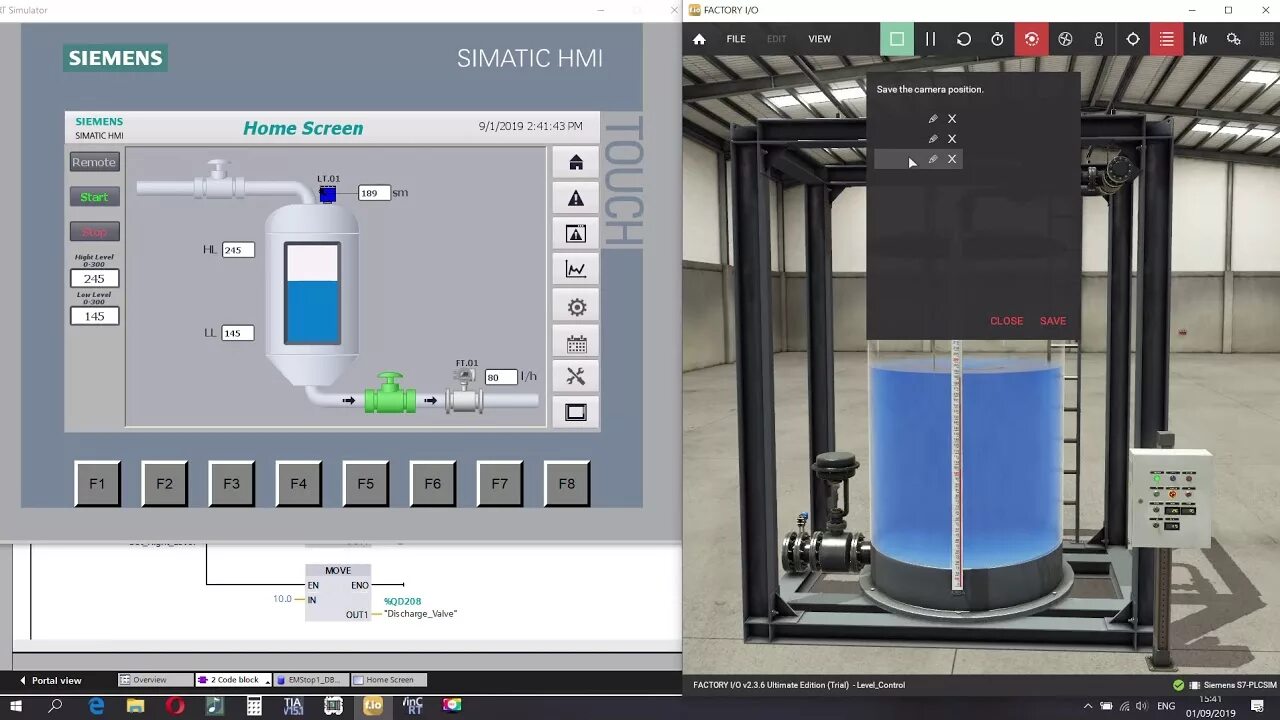The height and width of the screenshot is (720, 1280).
Task: Click the green Start button on HMI
Action: coord(95,197)
